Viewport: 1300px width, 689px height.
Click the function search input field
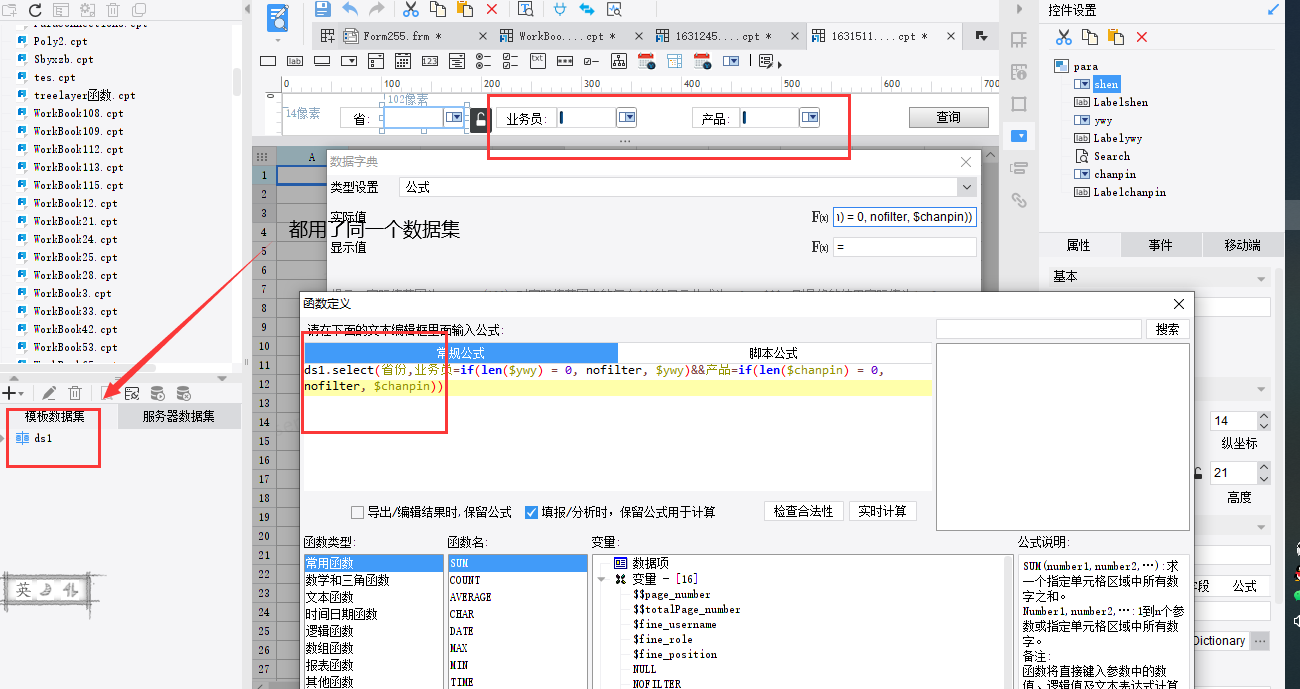point(1038,329)
